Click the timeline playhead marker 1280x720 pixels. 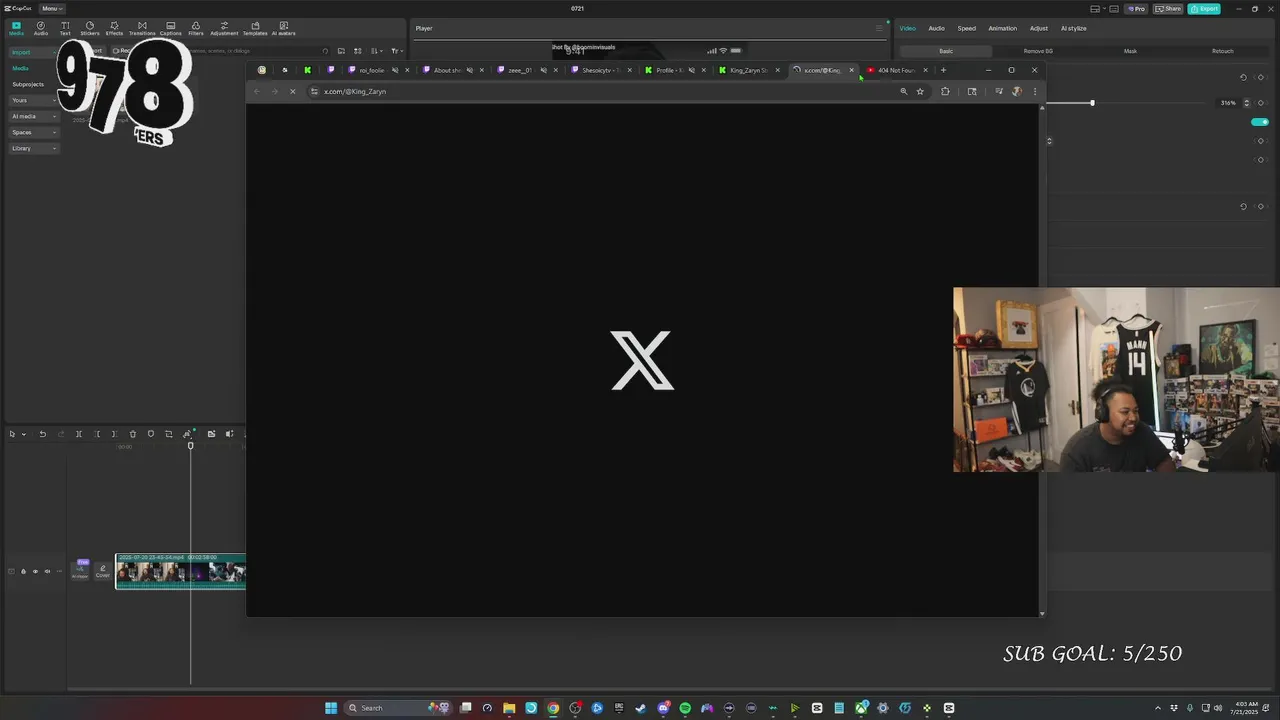pos(190,445)
